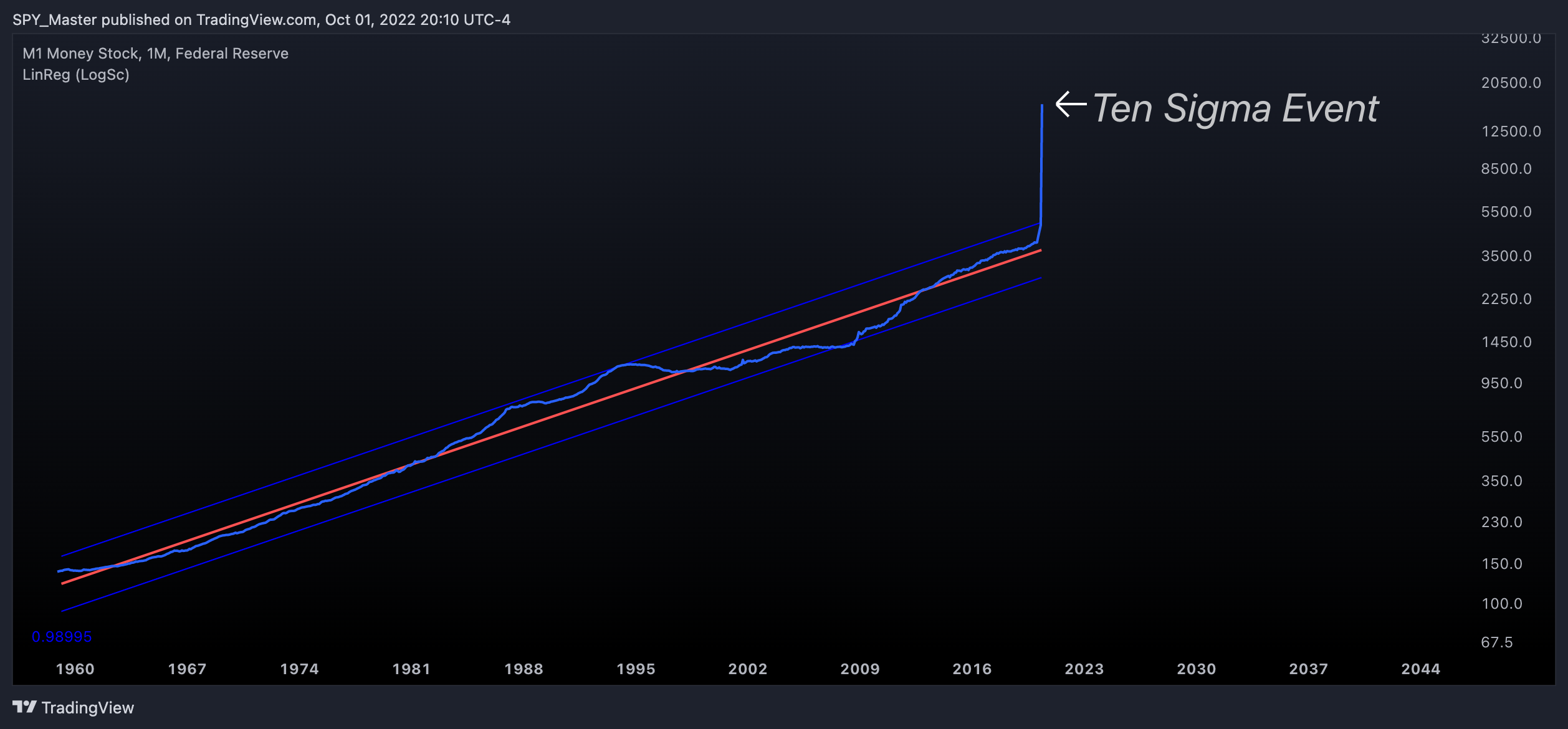Click the 2023 year label

pyautogui.click(x=1084, y=669)
